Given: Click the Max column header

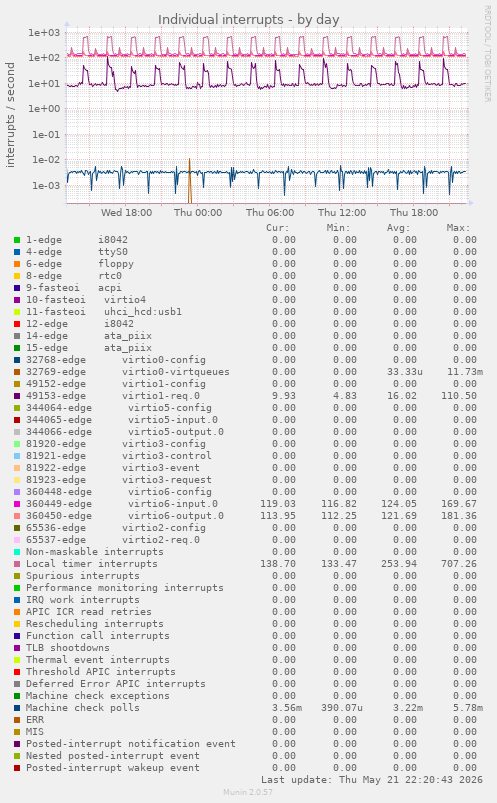Looking at the screenshot, I should 458,228.
